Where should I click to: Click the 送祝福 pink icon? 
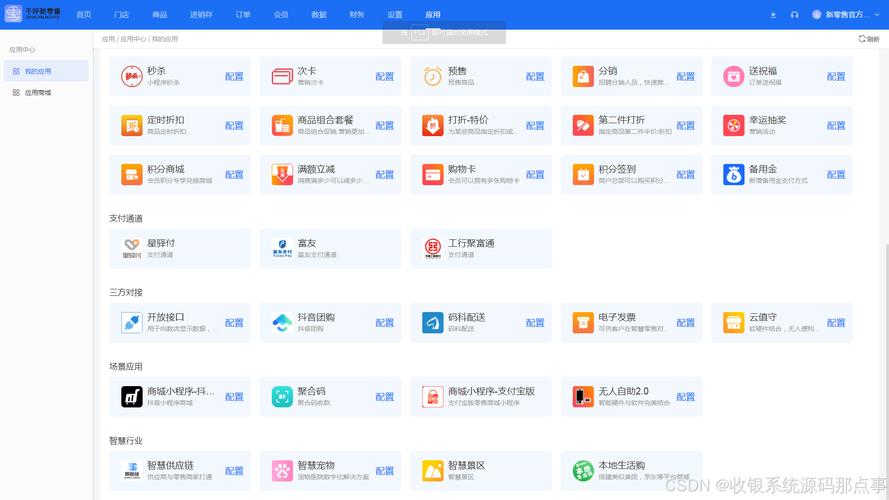(734, 76)
